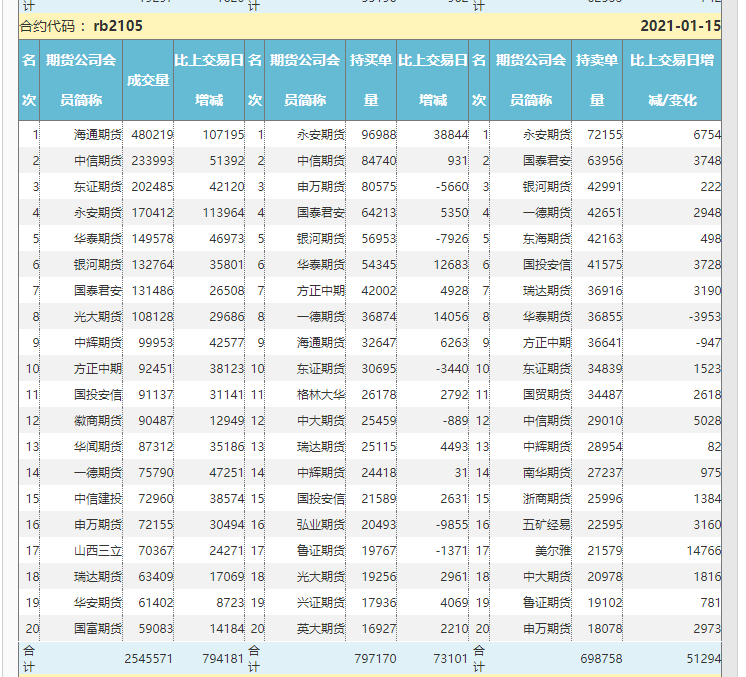Select long change value -5660

pos(452,186)
